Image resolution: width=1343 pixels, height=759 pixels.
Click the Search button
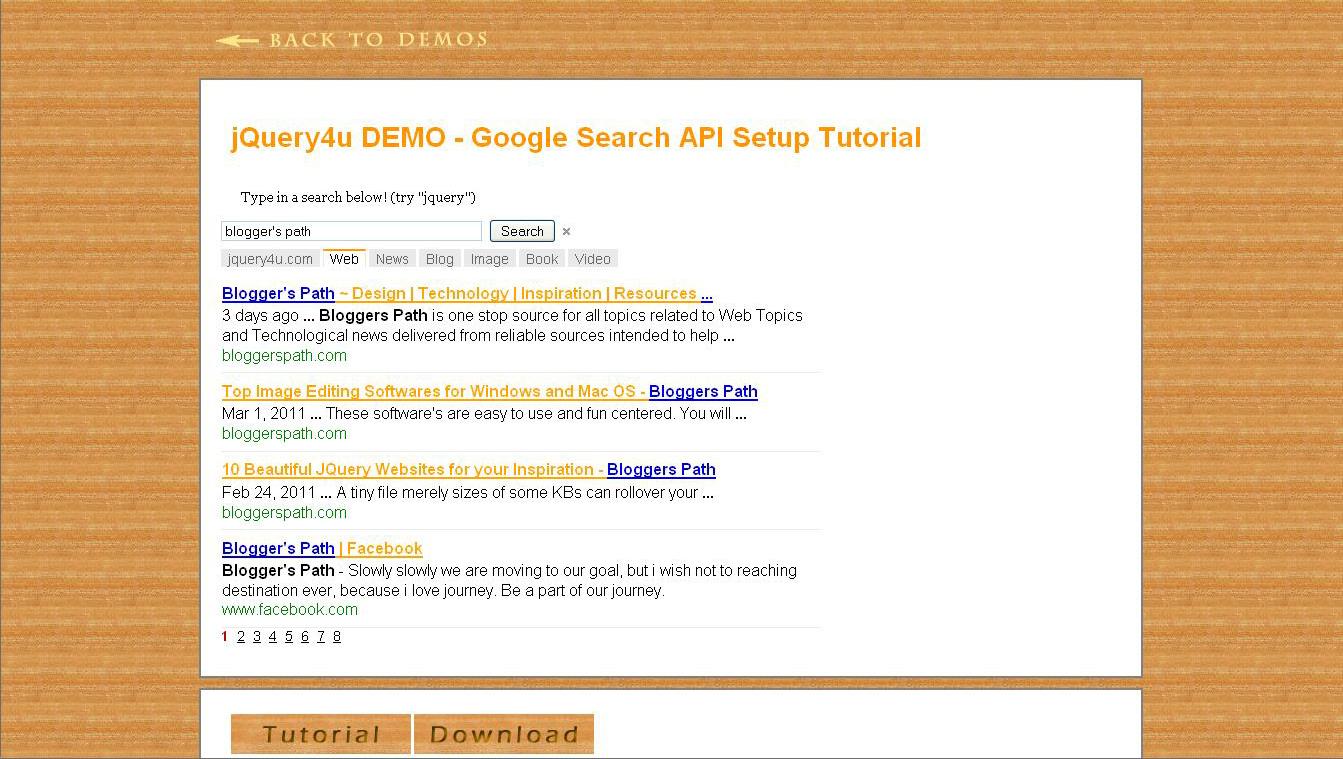[x=522, y=231]
